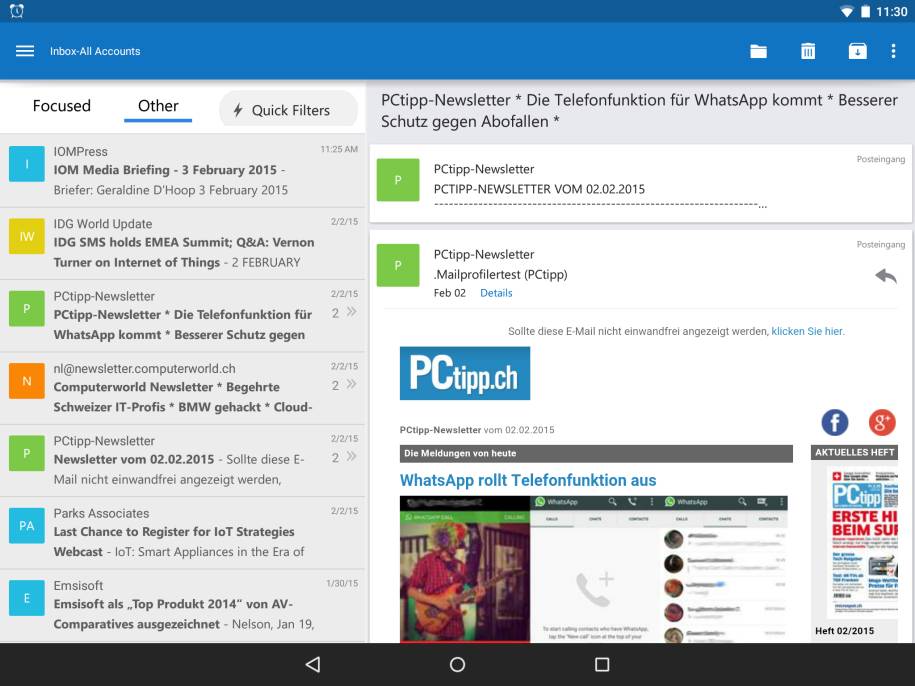This screenshot has height=686, width=915.
Task: Tap the Android recent apps button
Action: pyautogui.click(x=602, y=664)
